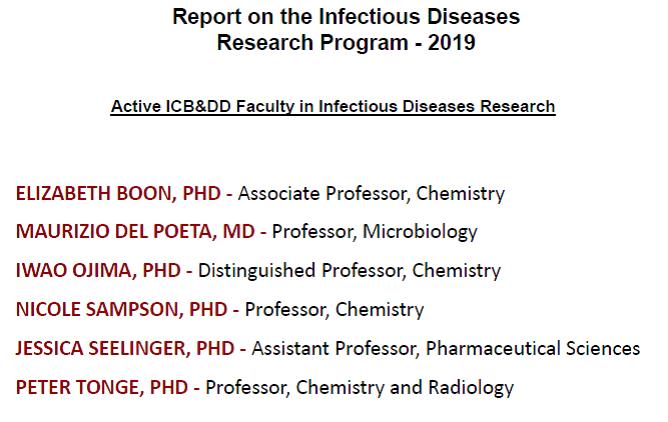Click "Professor, Chemistry" on Nicole Sampson's line
This screenshot has height=422, width=668.
334,309
